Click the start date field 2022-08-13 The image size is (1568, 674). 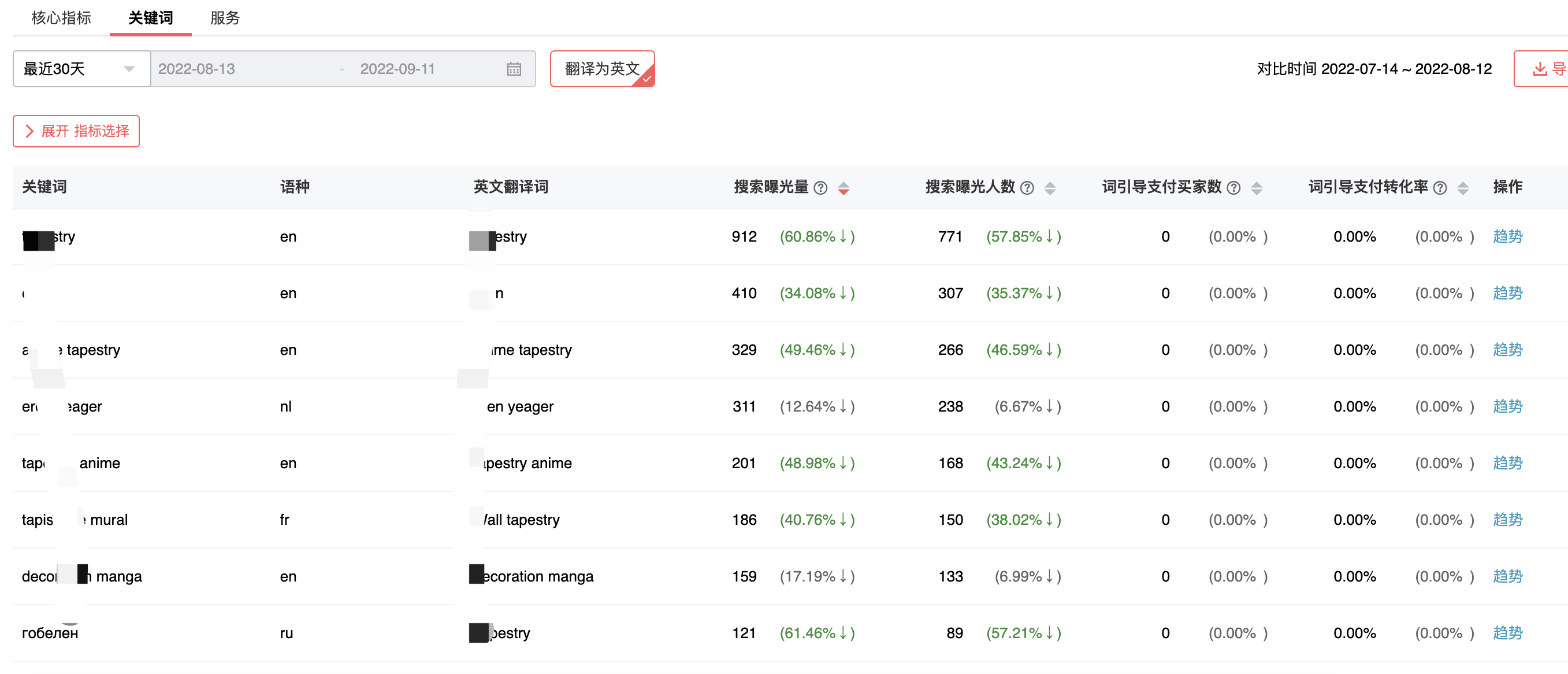(196, 69)
